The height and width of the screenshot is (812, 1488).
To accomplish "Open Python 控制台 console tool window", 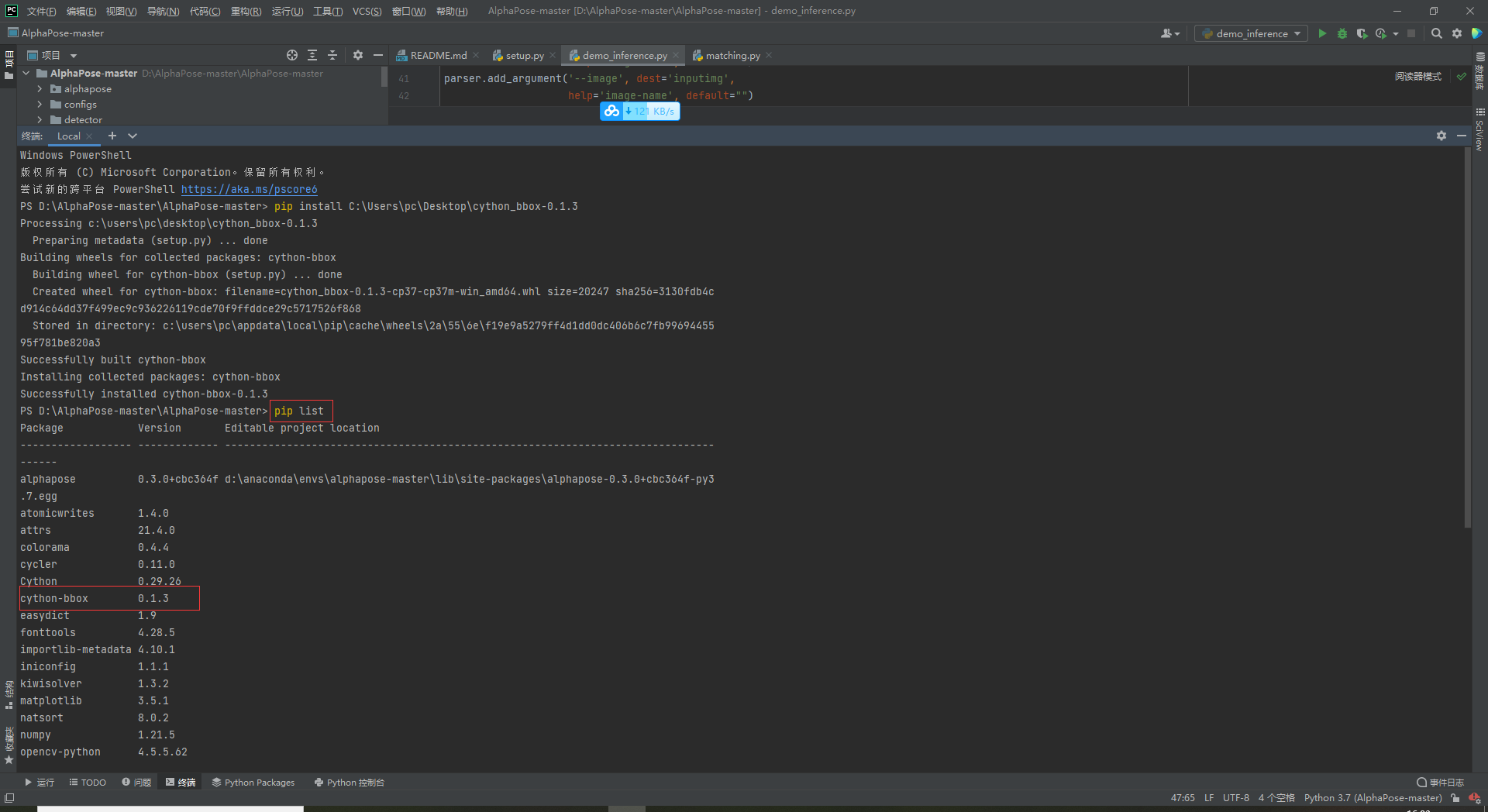I will [x=350, y=783].
